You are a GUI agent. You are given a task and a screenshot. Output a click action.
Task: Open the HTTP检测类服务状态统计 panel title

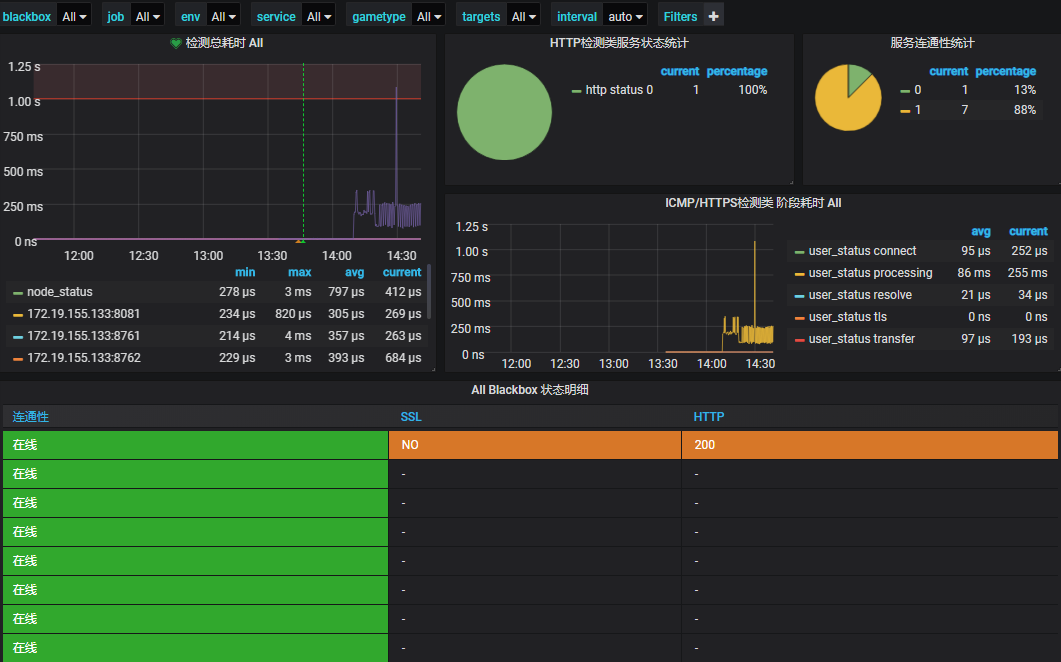pos(618,43)
